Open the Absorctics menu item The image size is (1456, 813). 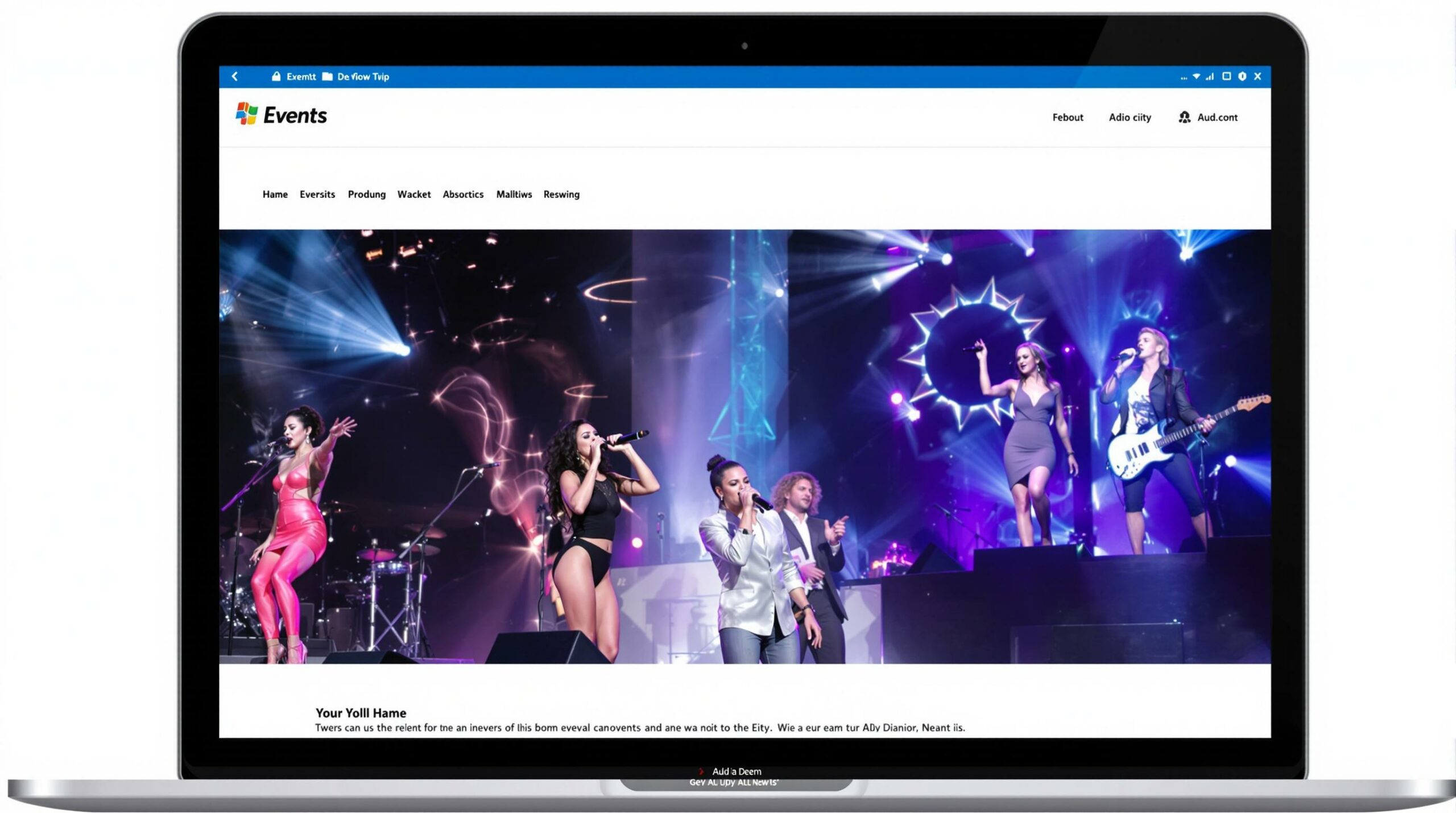[x=463, y=194]
